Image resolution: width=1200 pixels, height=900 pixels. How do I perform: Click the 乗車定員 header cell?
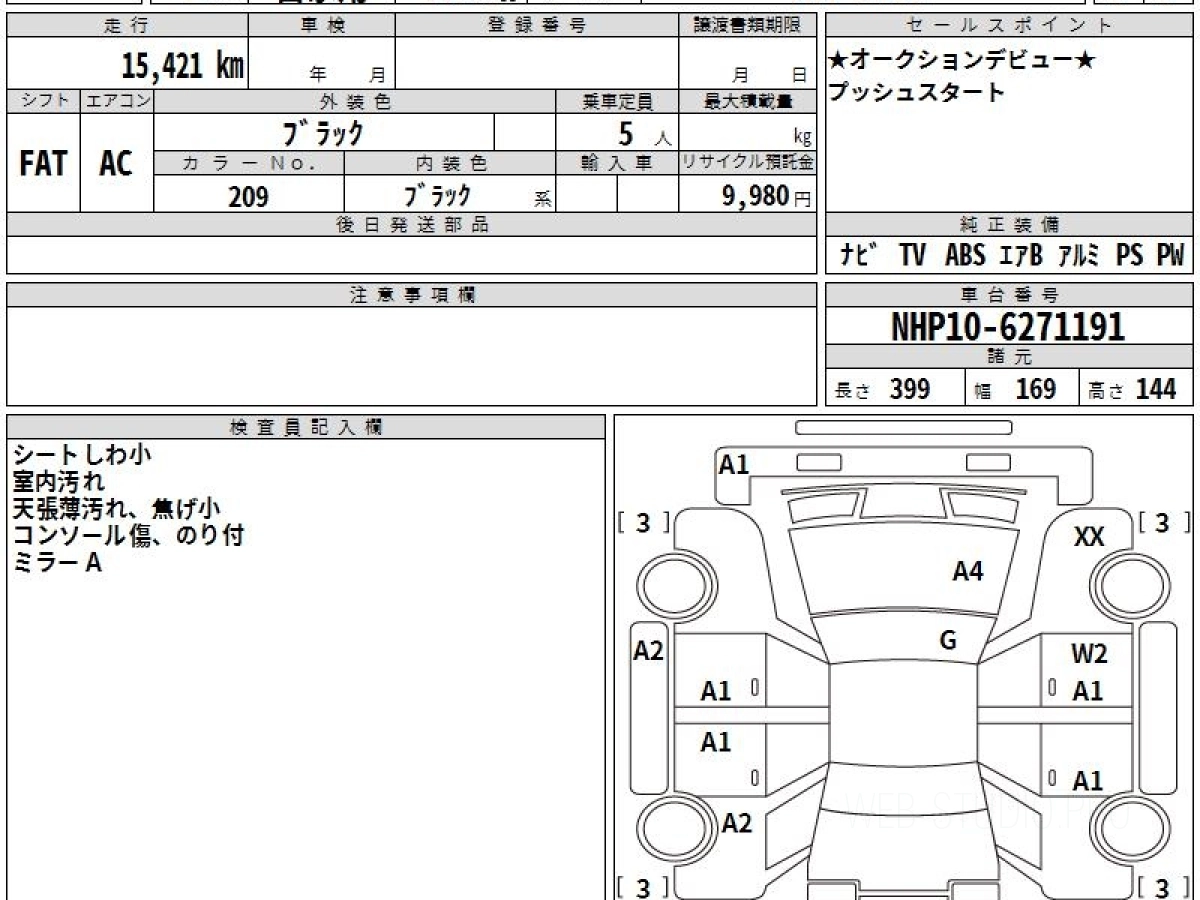(617, 101)
